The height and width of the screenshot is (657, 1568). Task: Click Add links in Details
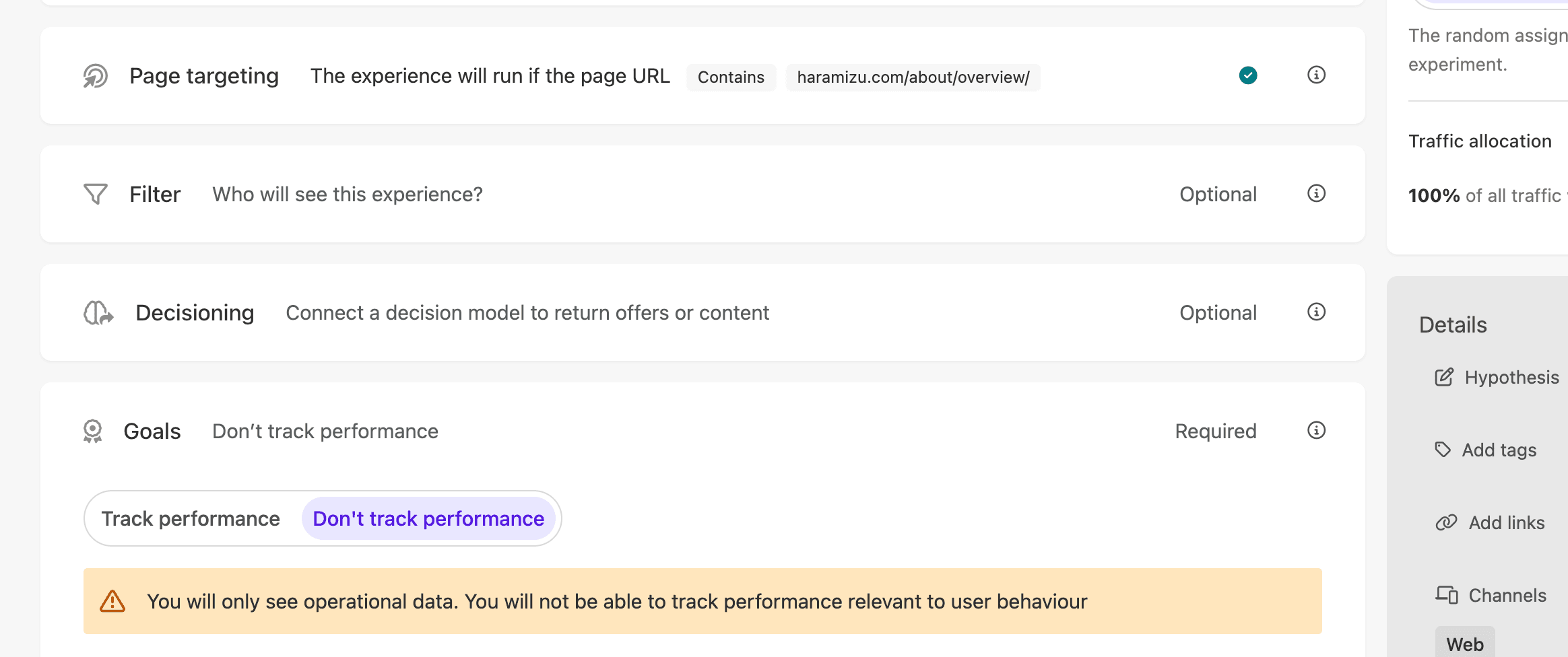(1506, 523)
